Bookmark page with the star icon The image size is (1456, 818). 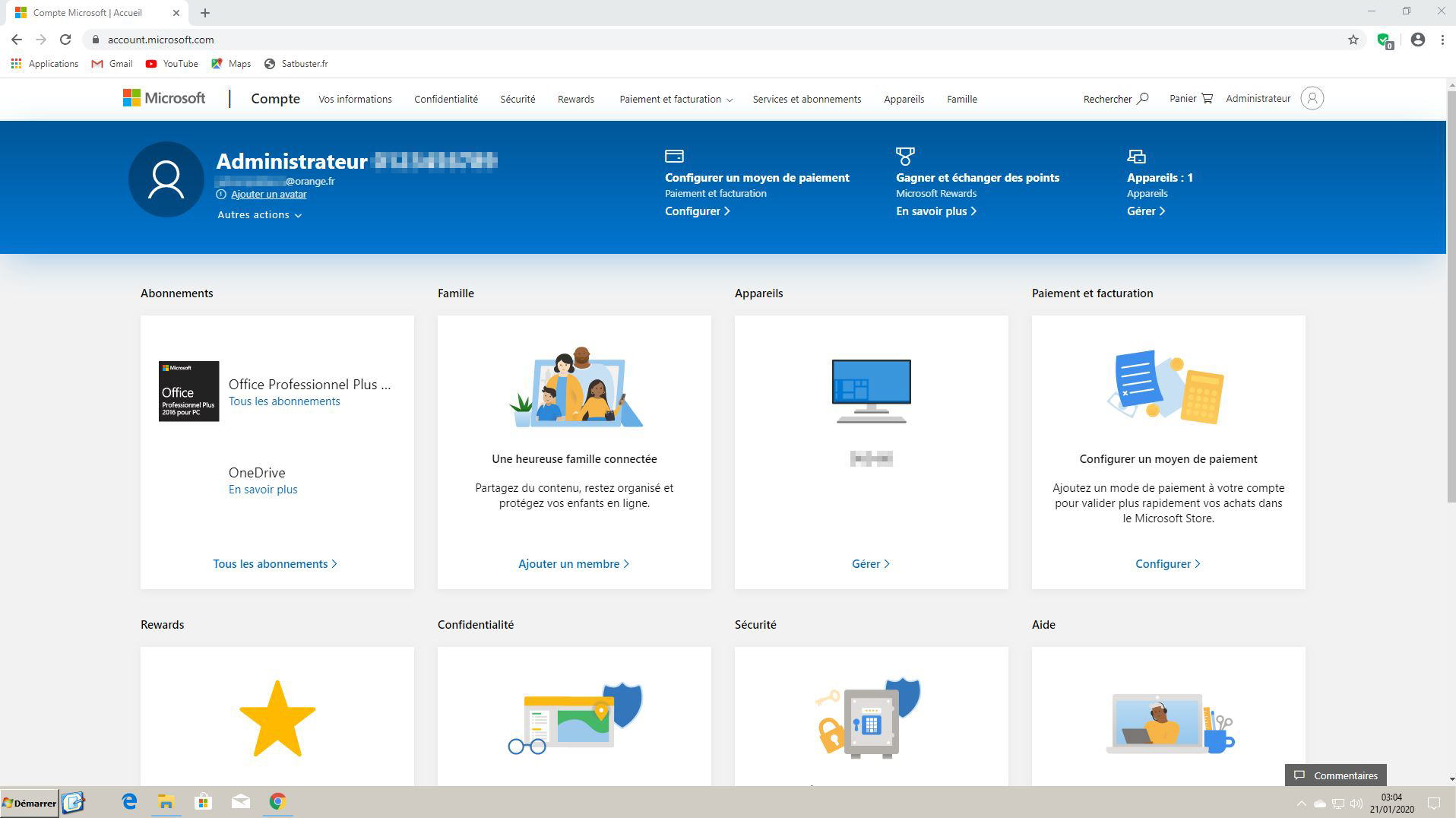click(1353, 40)
